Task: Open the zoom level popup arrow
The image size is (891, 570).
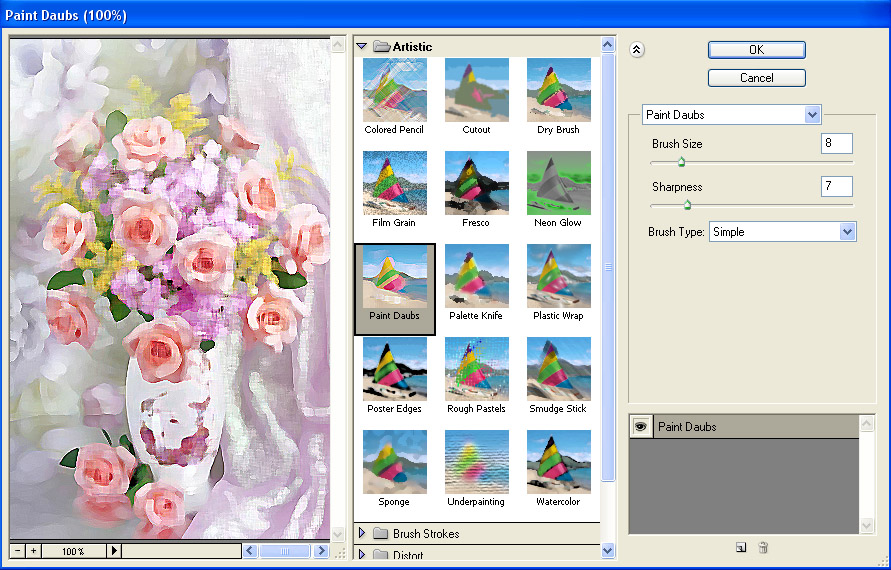Action: pyautogui.click(x=114, y=551)
